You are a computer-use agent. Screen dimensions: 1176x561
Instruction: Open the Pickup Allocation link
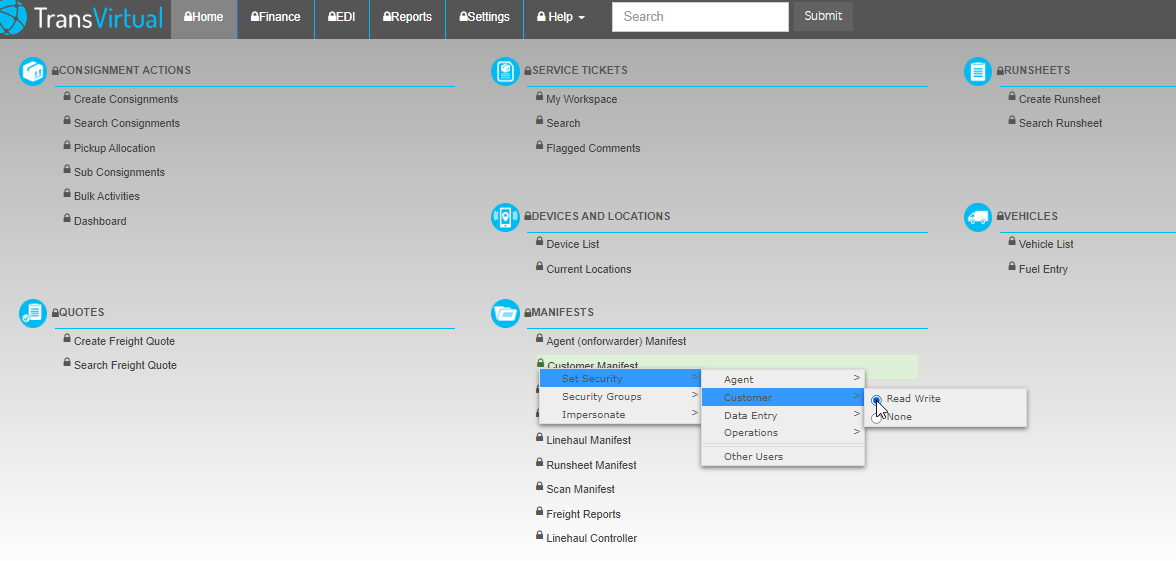tap(115, 148)
